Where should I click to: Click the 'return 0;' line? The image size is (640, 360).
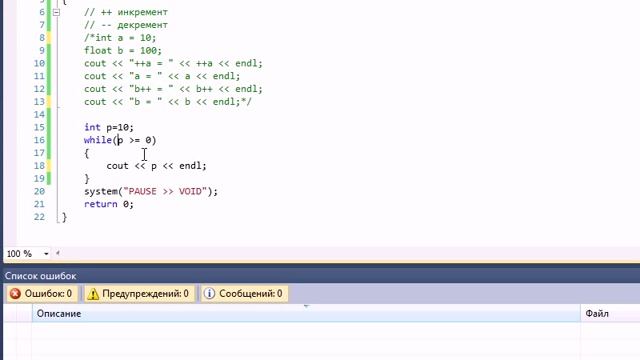point(109,204)
